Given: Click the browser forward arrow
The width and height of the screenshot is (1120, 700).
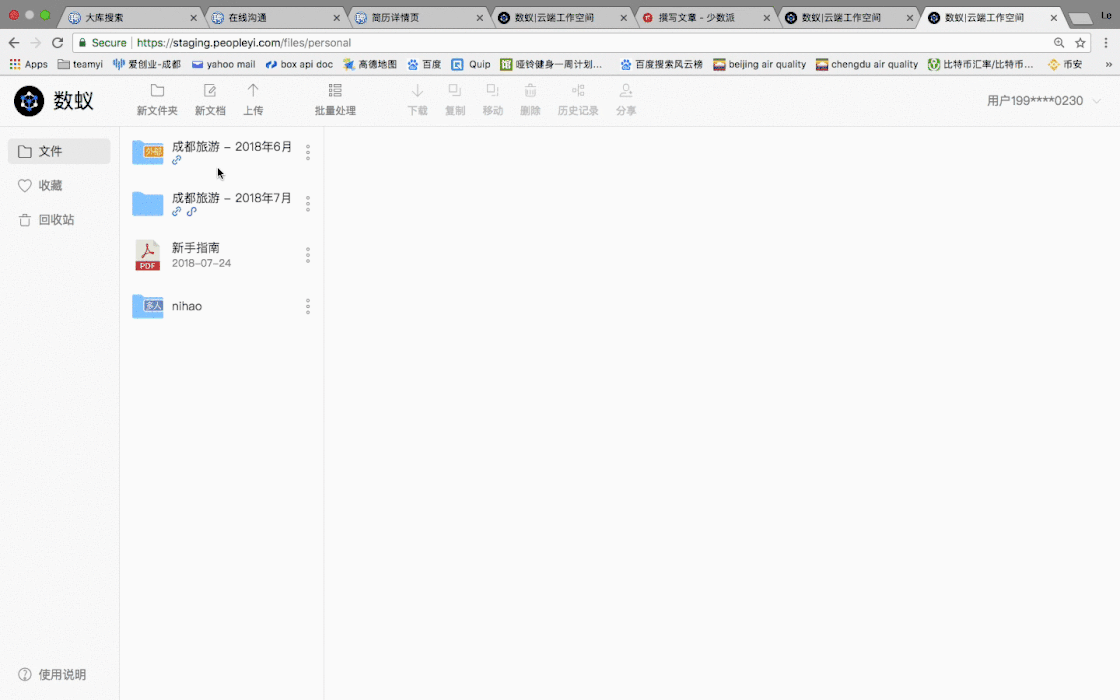Looking at the screenshot, I should tap(36, 43).
